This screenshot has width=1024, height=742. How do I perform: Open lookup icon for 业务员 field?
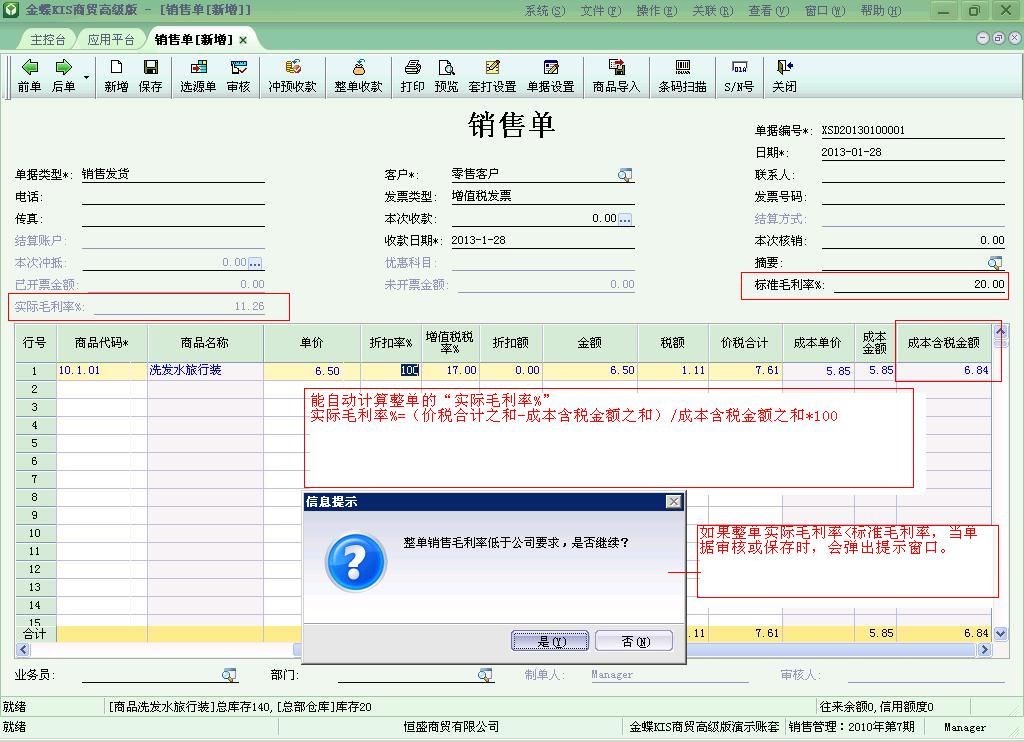(x=229, y=675)
